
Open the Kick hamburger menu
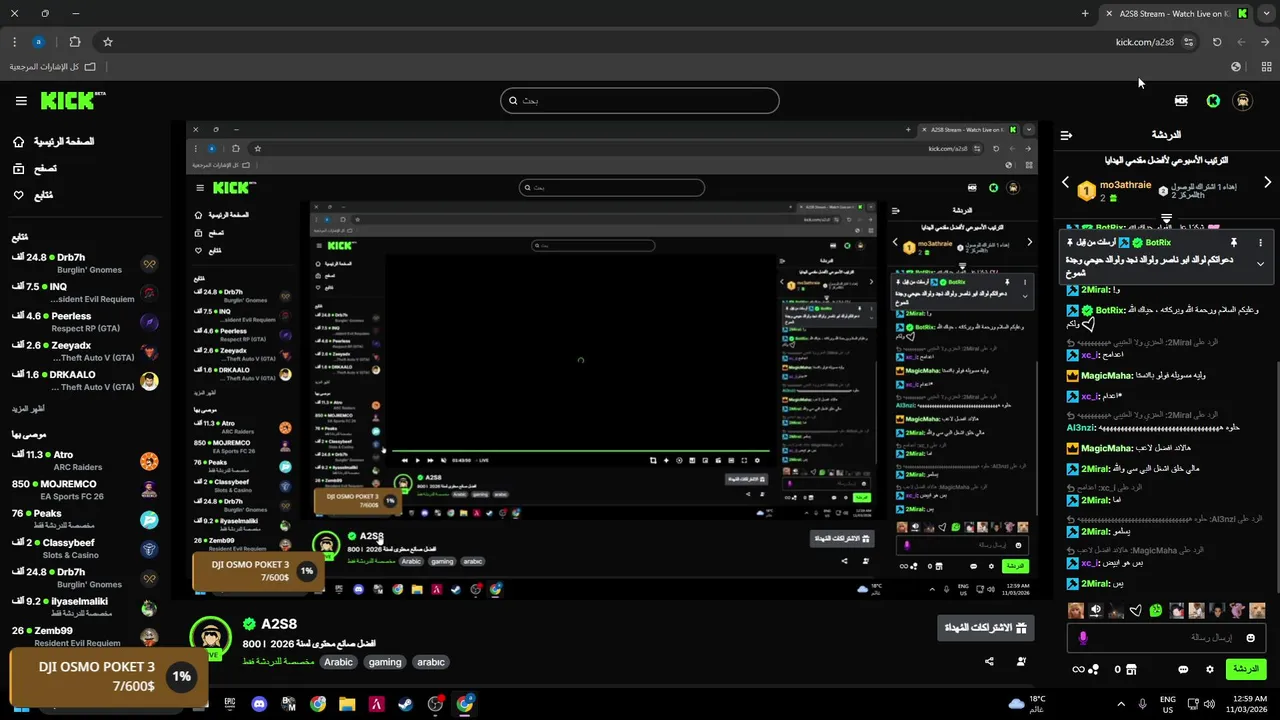[x=21, y=101]
